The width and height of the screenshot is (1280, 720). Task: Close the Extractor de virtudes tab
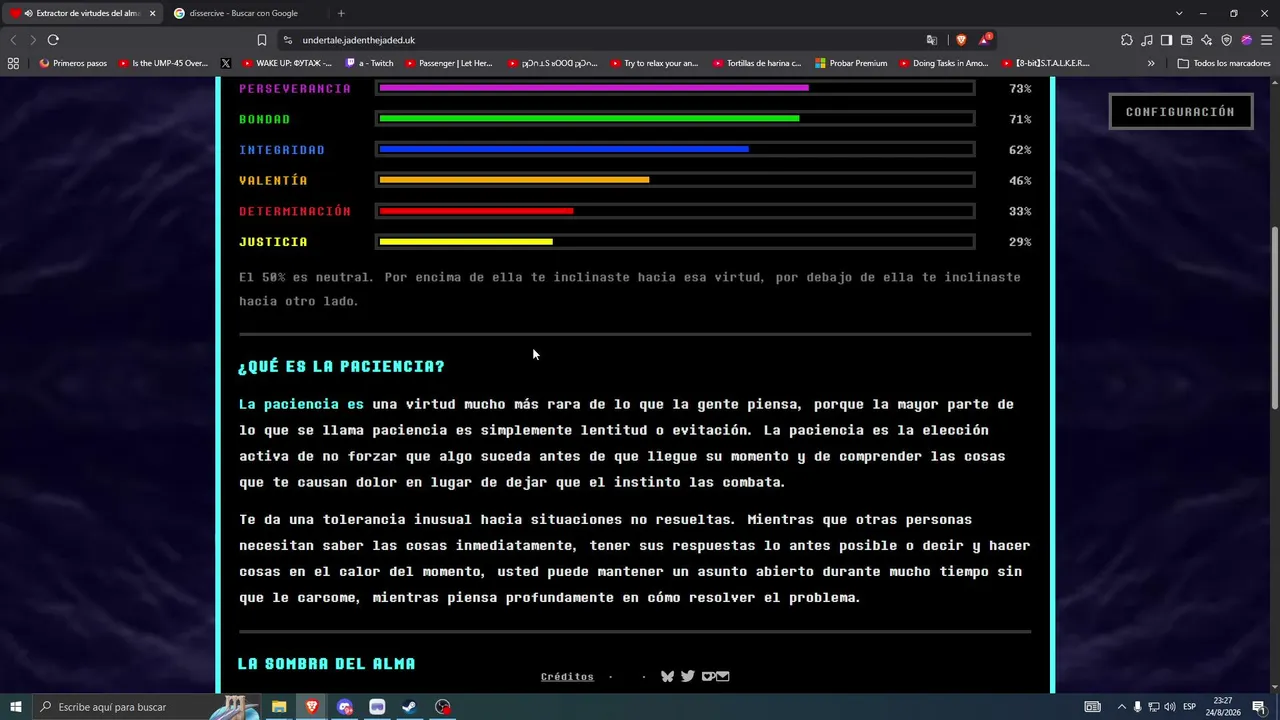(152, 13)
